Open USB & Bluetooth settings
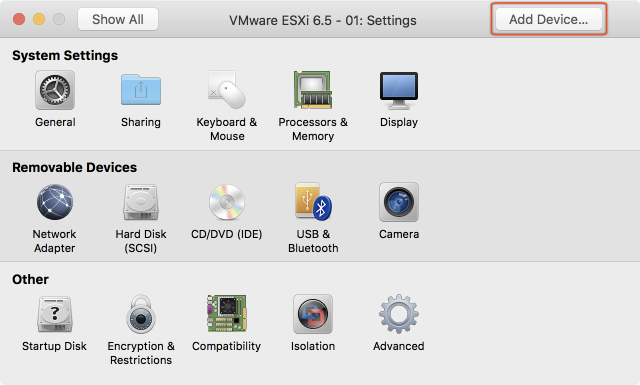Viewport: 640px width, 385px height. click(313, 202)
